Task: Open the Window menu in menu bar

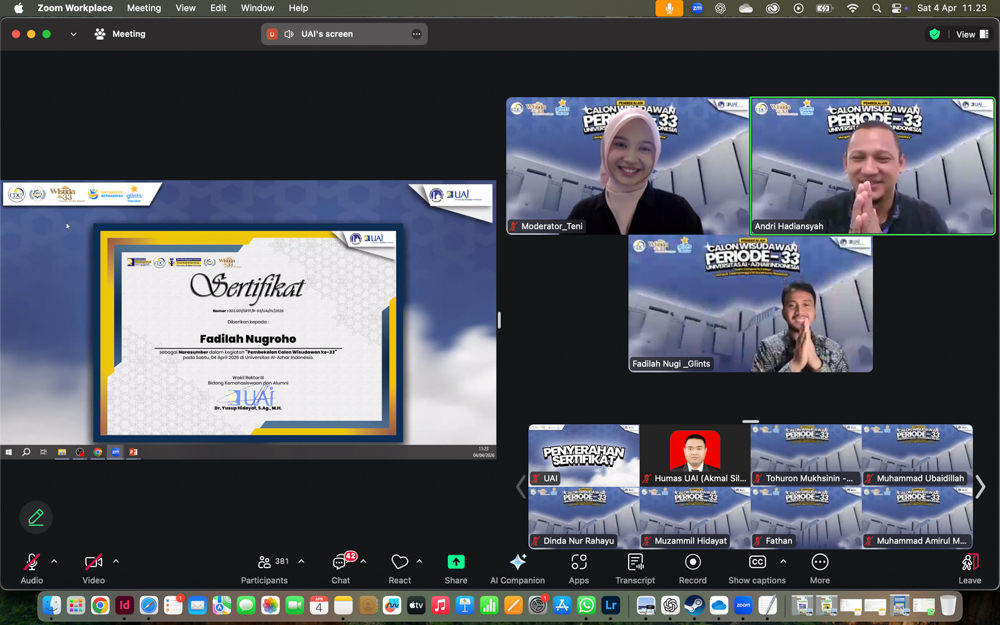Action: 257,8
